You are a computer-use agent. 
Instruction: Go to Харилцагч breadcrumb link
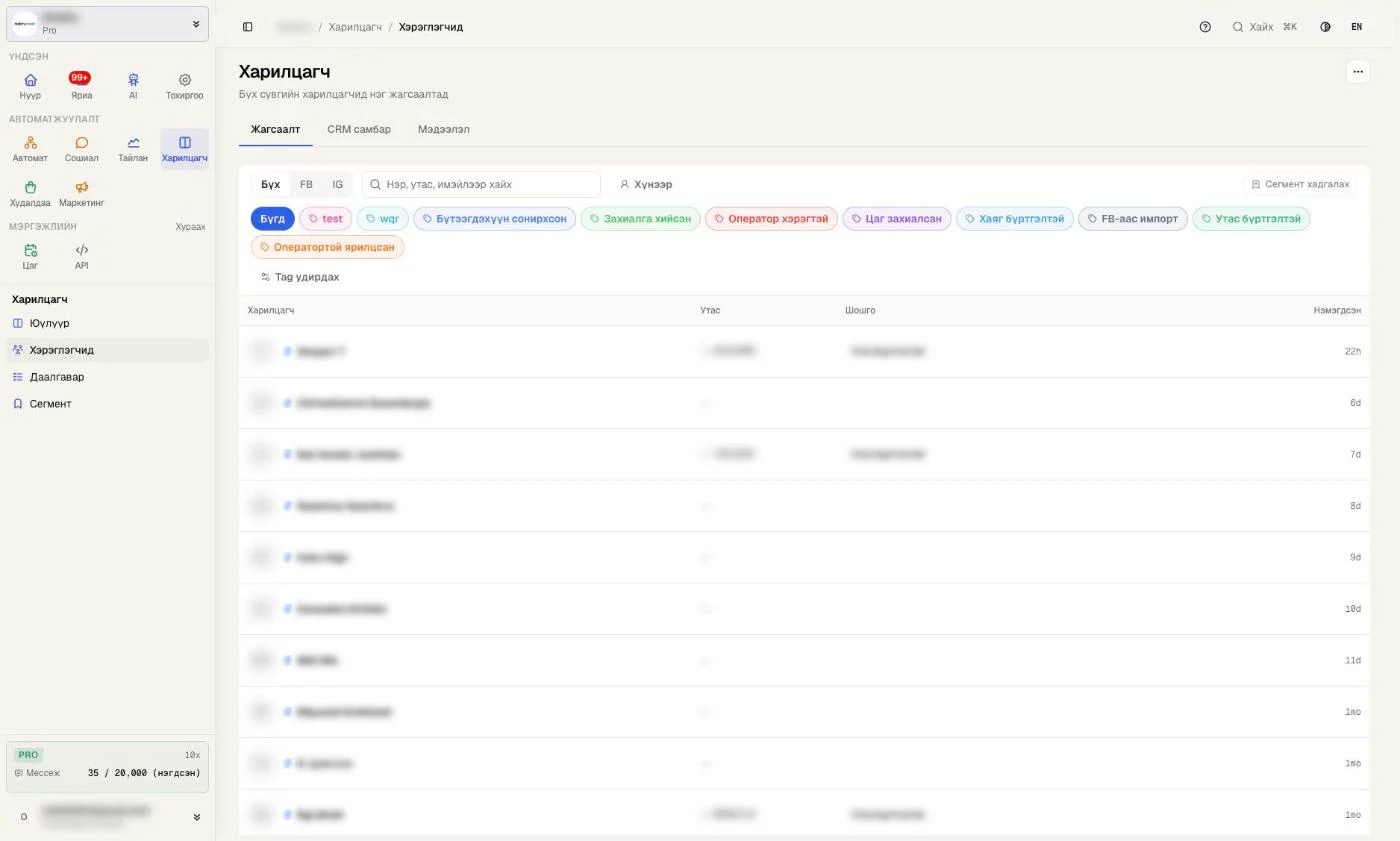pos(355,27)
